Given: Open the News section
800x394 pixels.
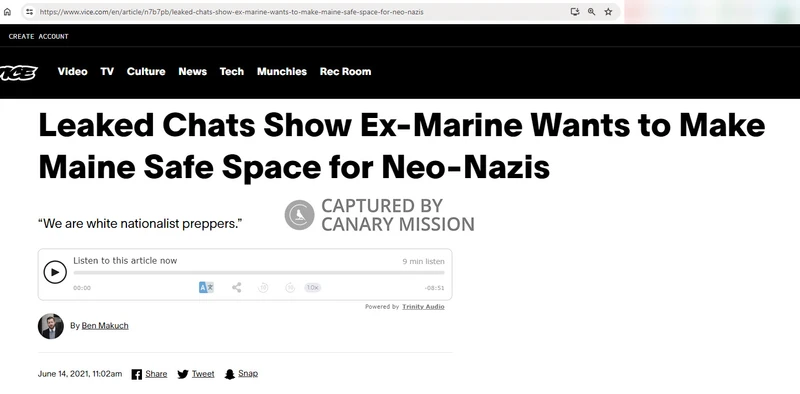Looking at the screenshot, I should (x=192, y=72).
